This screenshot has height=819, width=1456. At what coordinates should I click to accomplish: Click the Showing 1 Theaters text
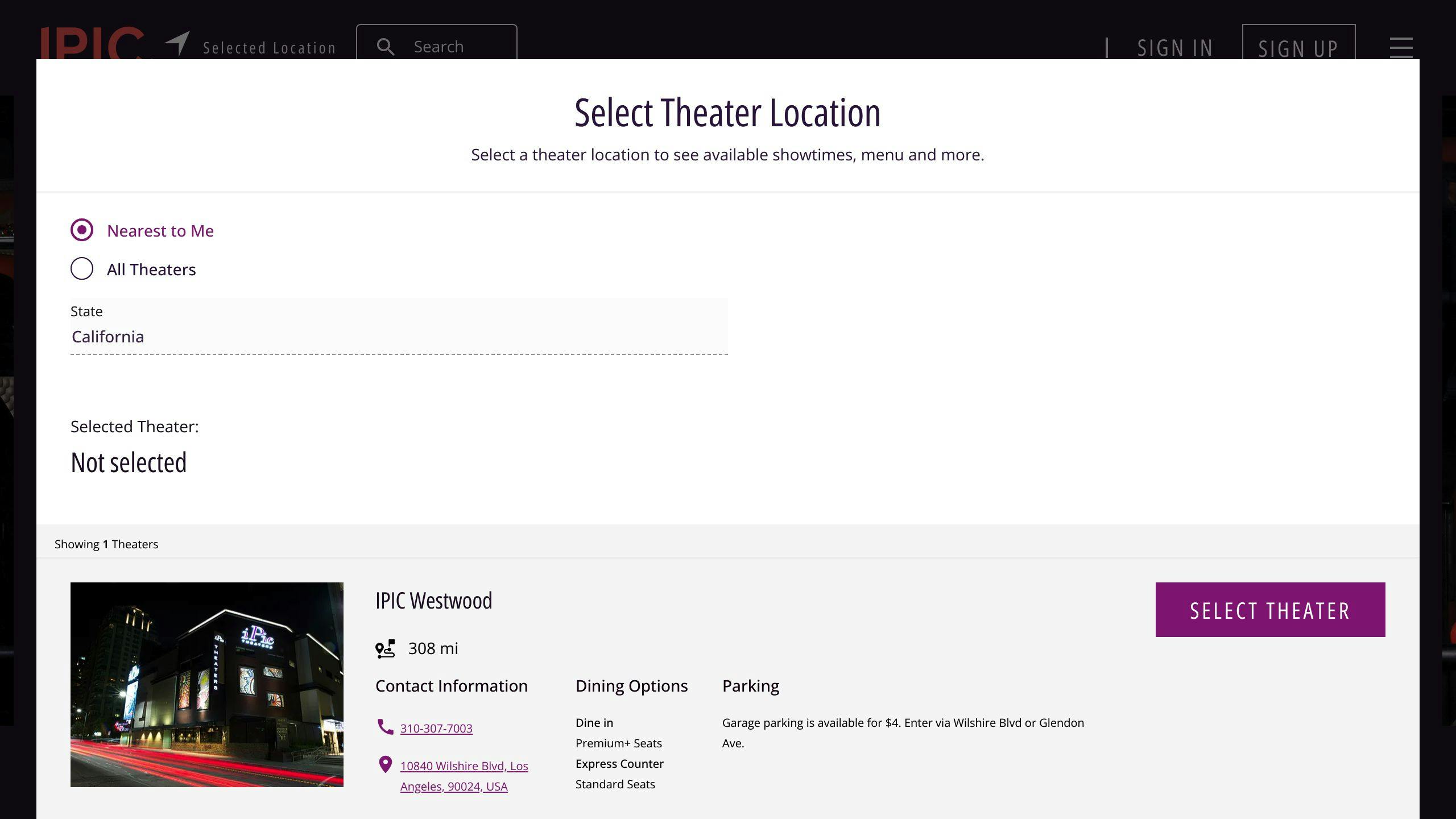point(106,544)
